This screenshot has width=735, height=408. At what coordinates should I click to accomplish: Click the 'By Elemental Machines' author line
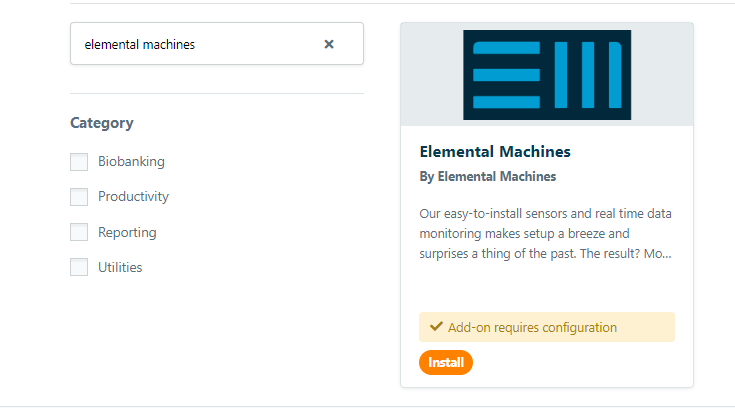pos(488,177)
